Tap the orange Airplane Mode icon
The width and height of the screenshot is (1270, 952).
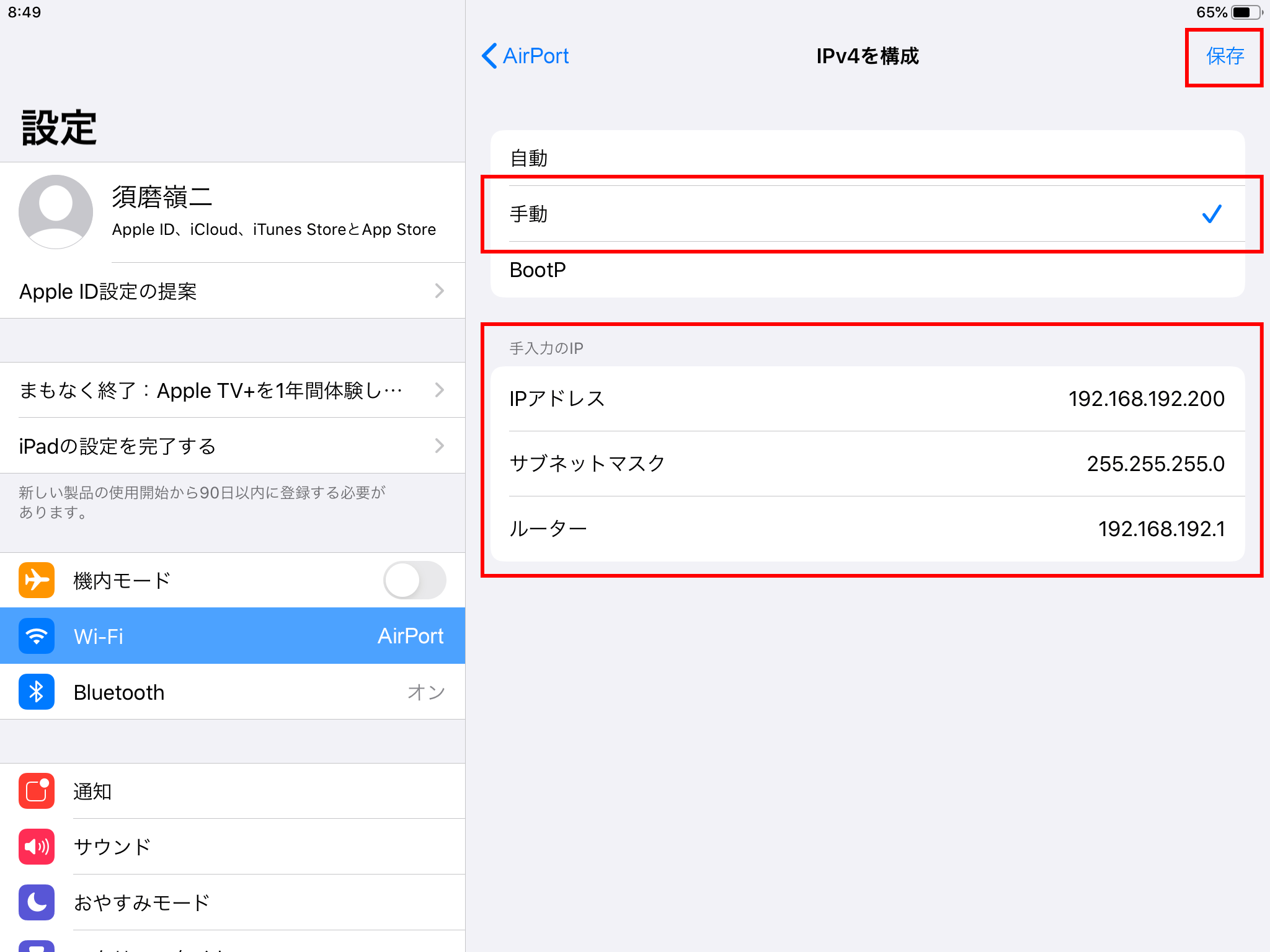click(37, 580)
